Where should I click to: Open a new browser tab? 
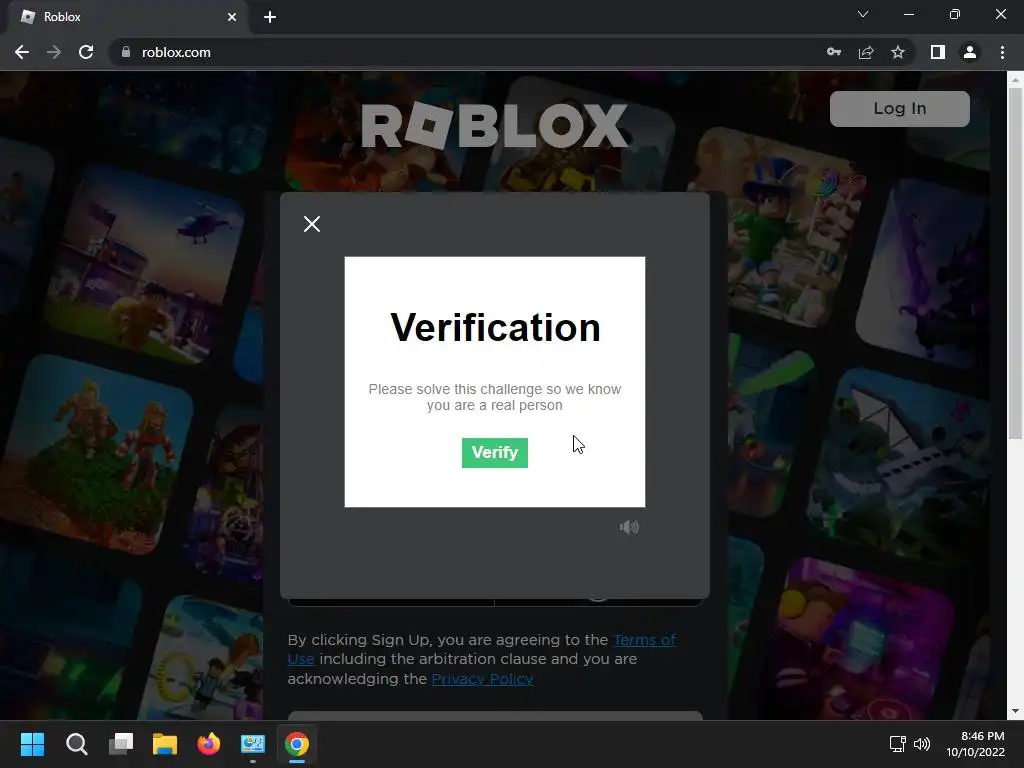(x=270, y=17)
